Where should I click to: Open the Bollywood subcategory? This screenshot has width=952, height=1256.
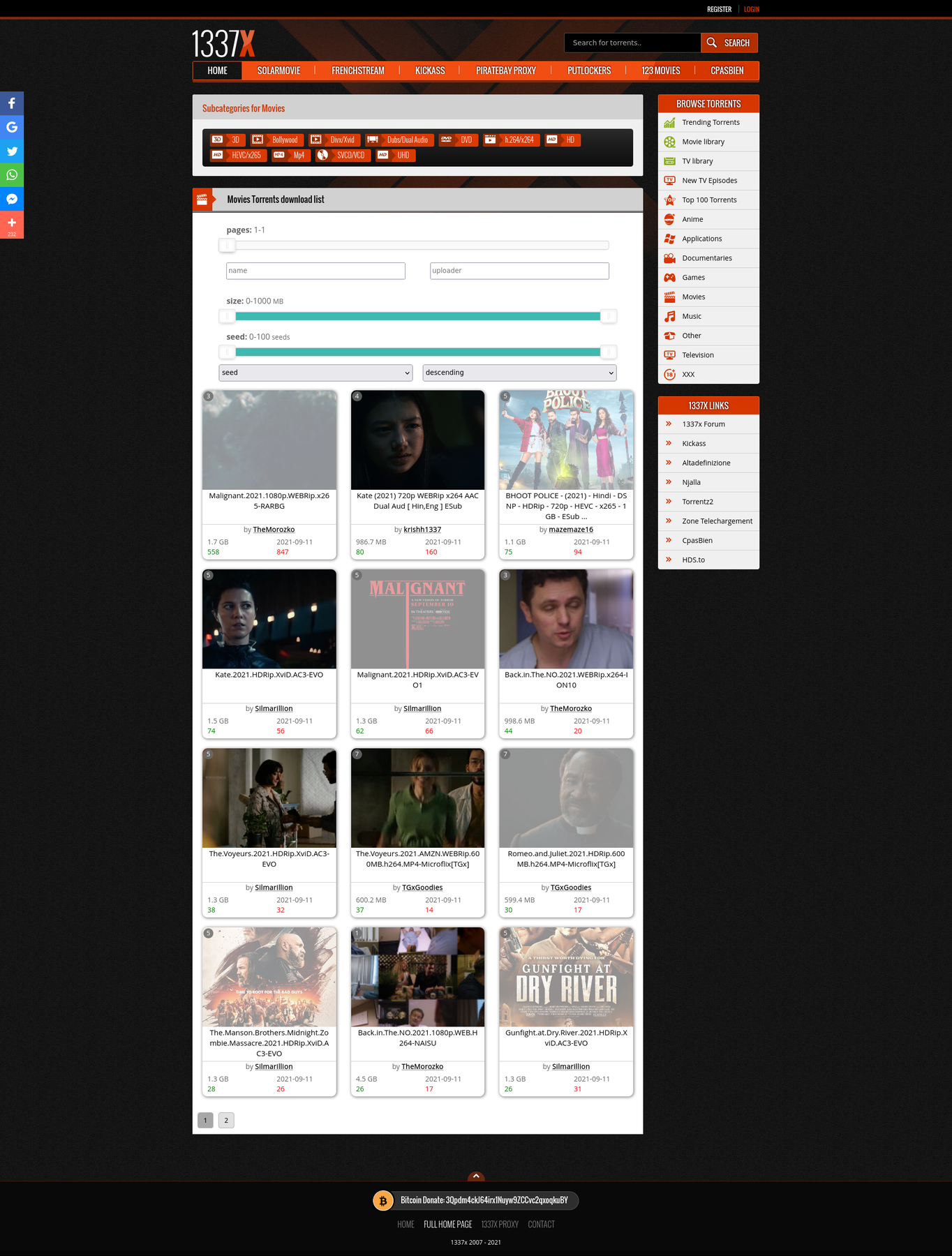(x=277, y=140)
